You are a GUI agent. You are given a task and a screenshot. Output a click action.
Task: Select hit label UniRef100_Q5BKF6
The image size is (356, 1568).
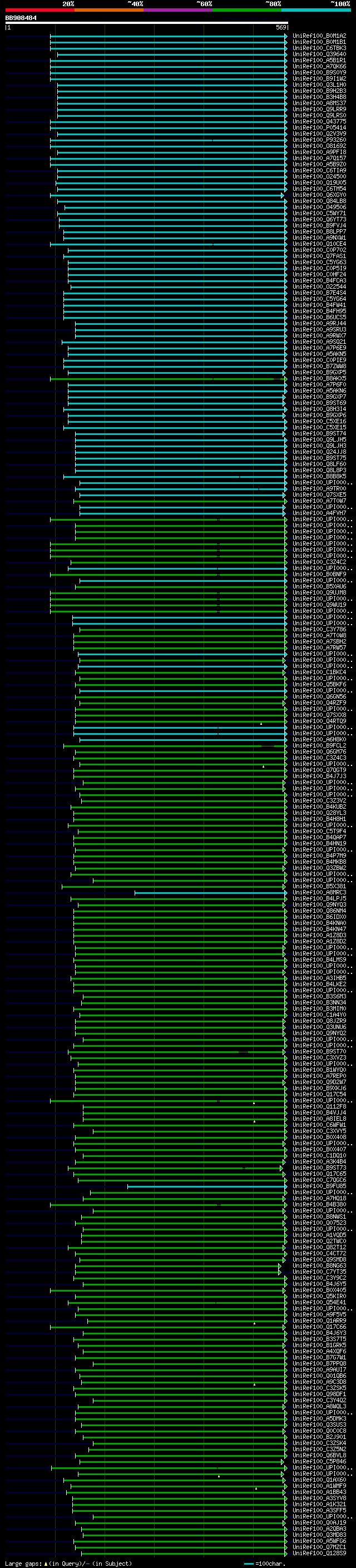[319, 684]
